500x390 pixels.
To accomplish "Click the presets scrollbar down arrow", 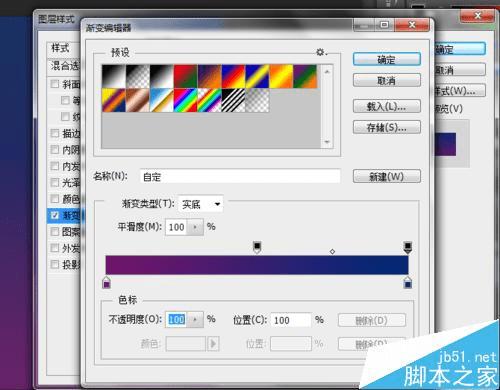I will [x=327, y=142].
